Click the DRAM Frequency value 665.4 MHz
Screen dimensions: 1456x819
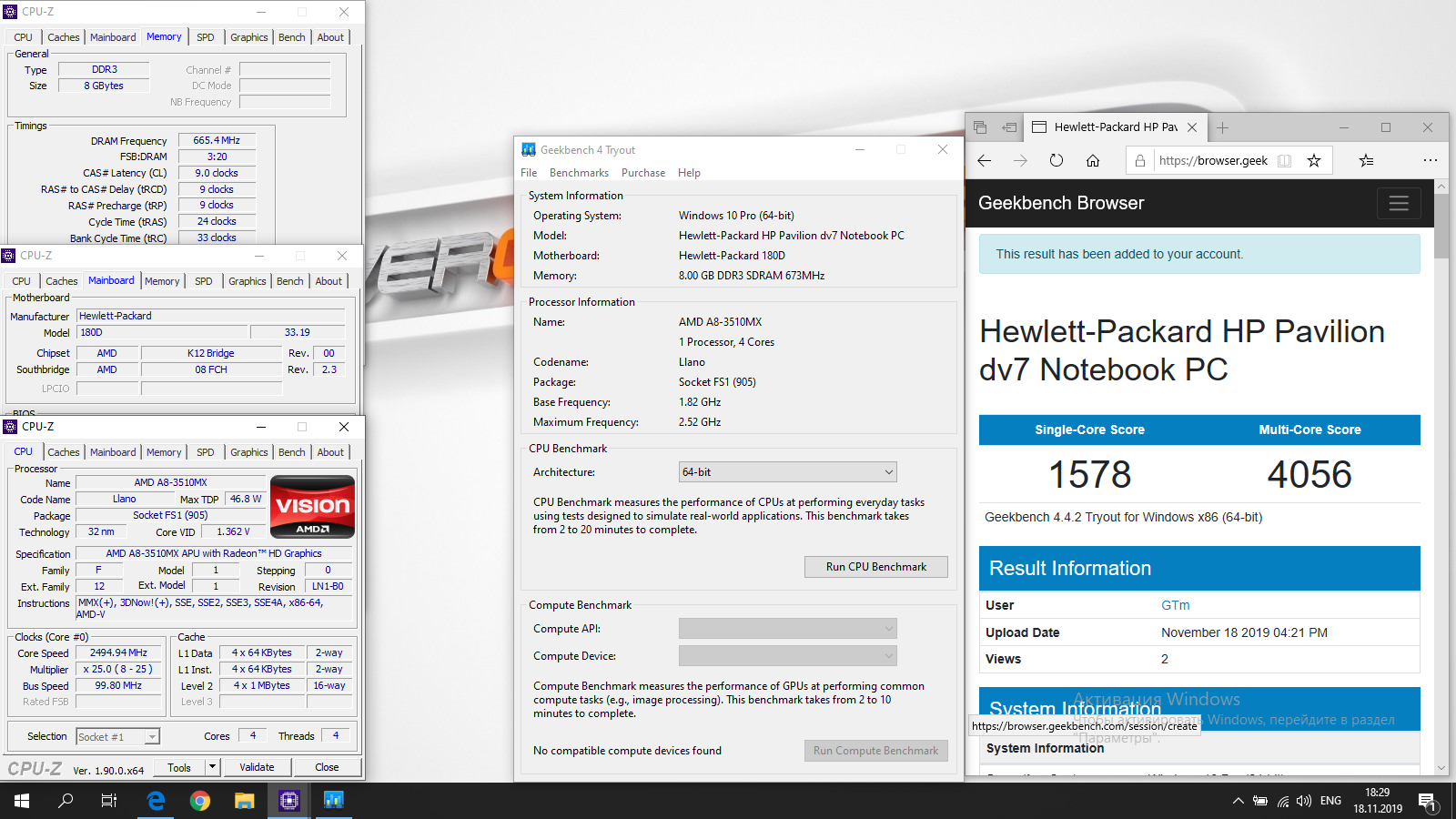click(217, 140)
